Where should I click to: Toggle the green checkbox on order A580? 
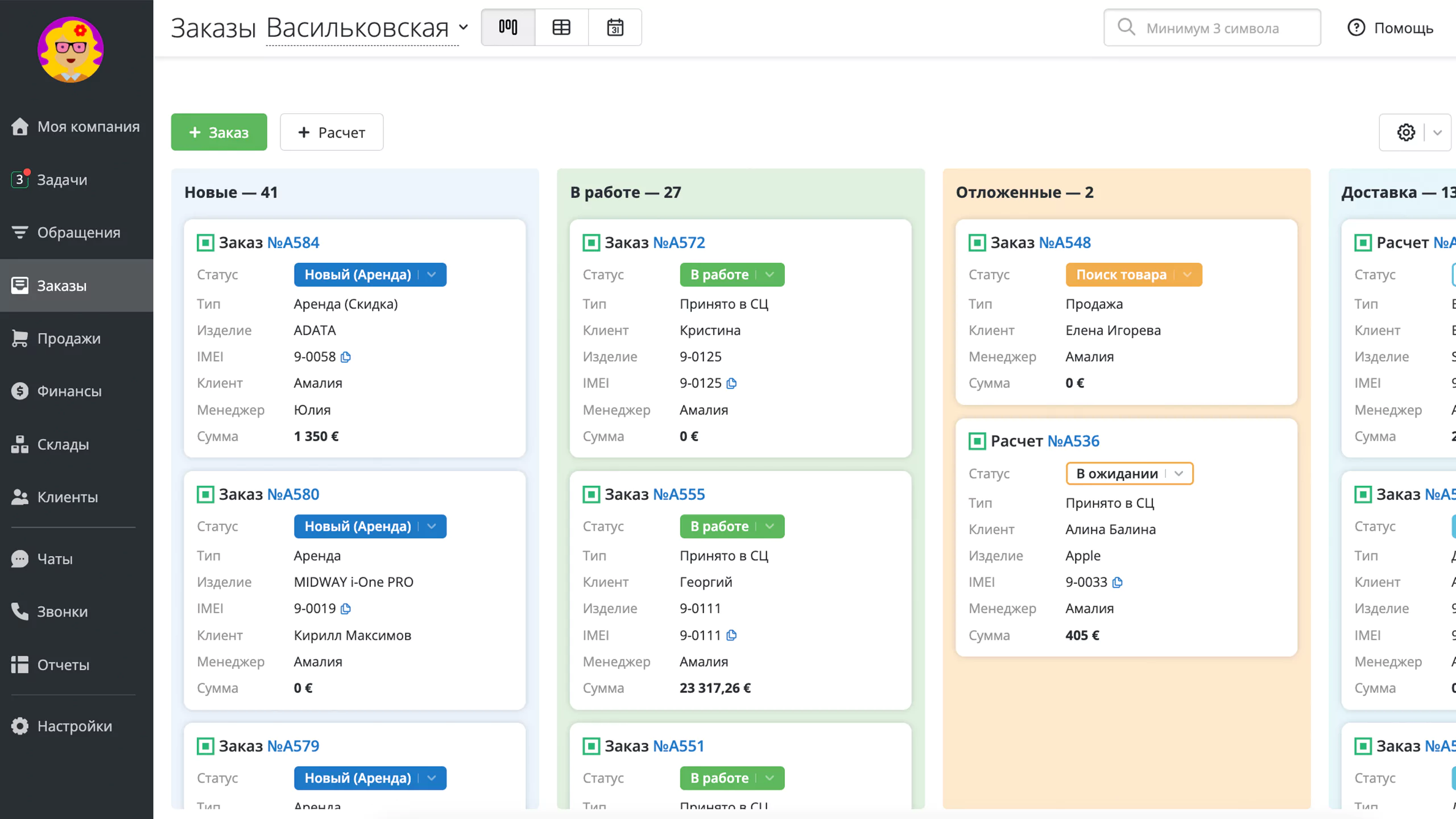[205, 494]
